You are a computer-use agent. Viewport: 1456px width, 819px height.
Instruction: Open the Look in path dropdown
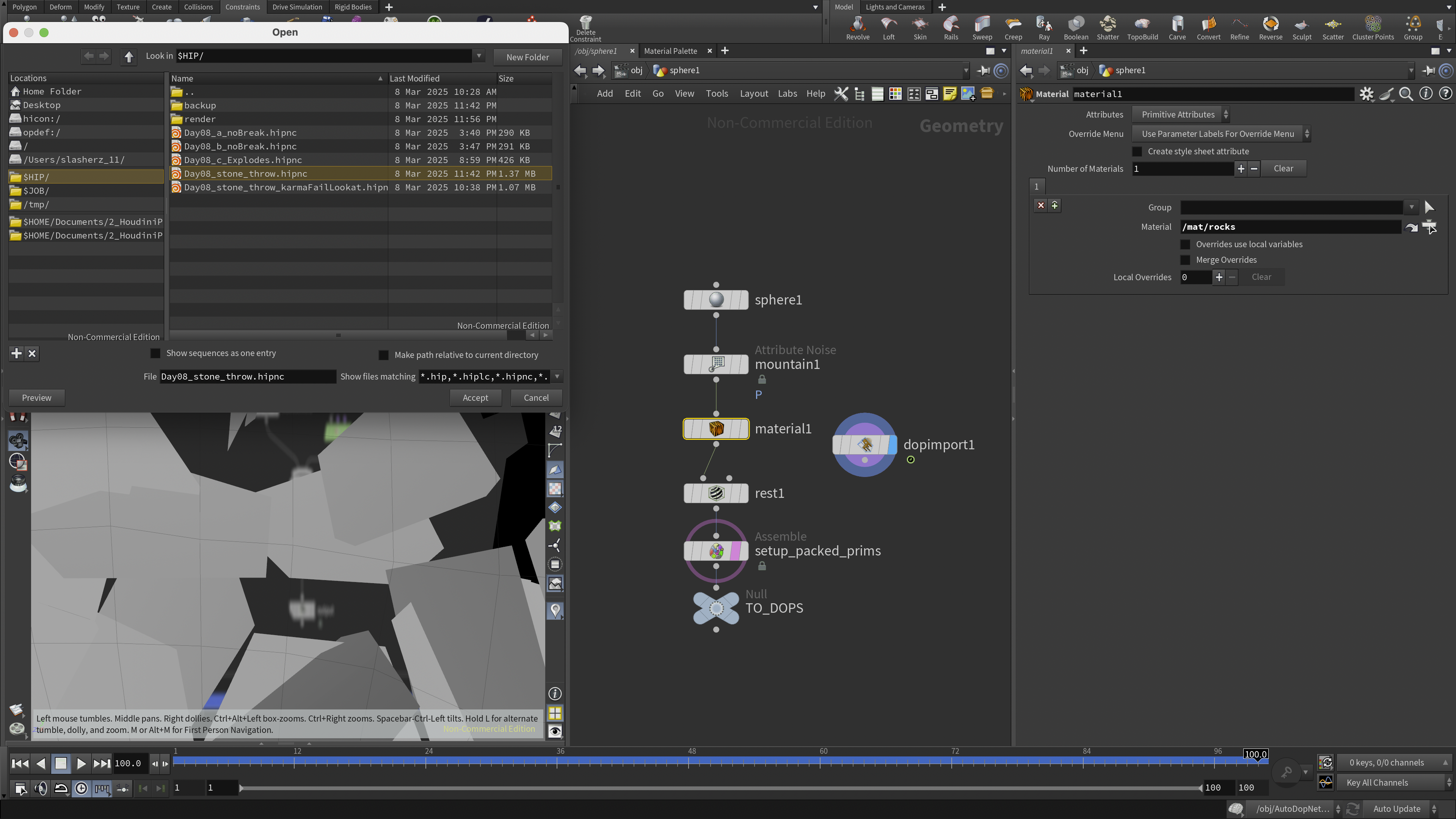pyautogui.click(x=479, y=56)
